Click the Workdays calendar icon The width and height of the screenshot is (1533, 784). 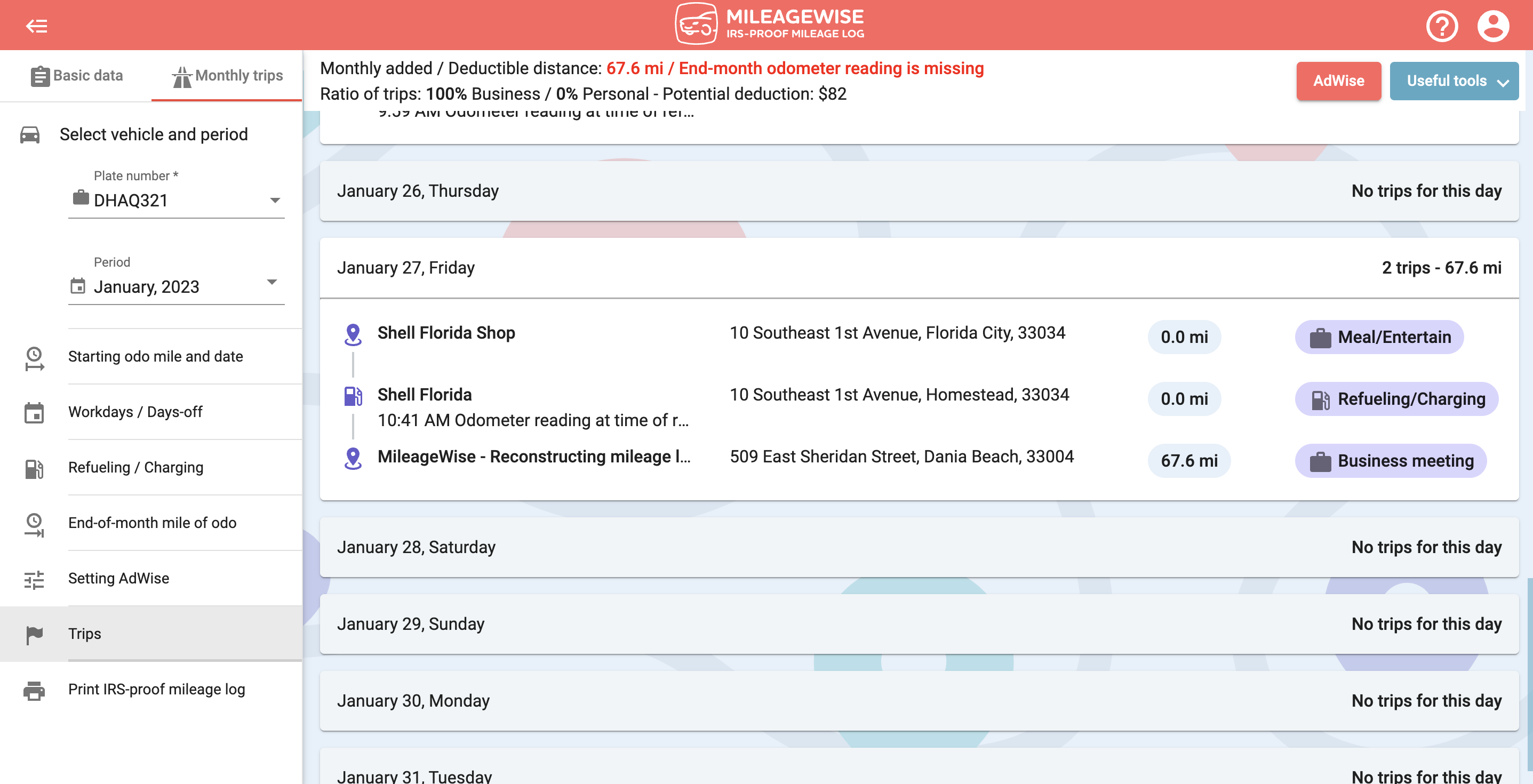click(34, 413)
